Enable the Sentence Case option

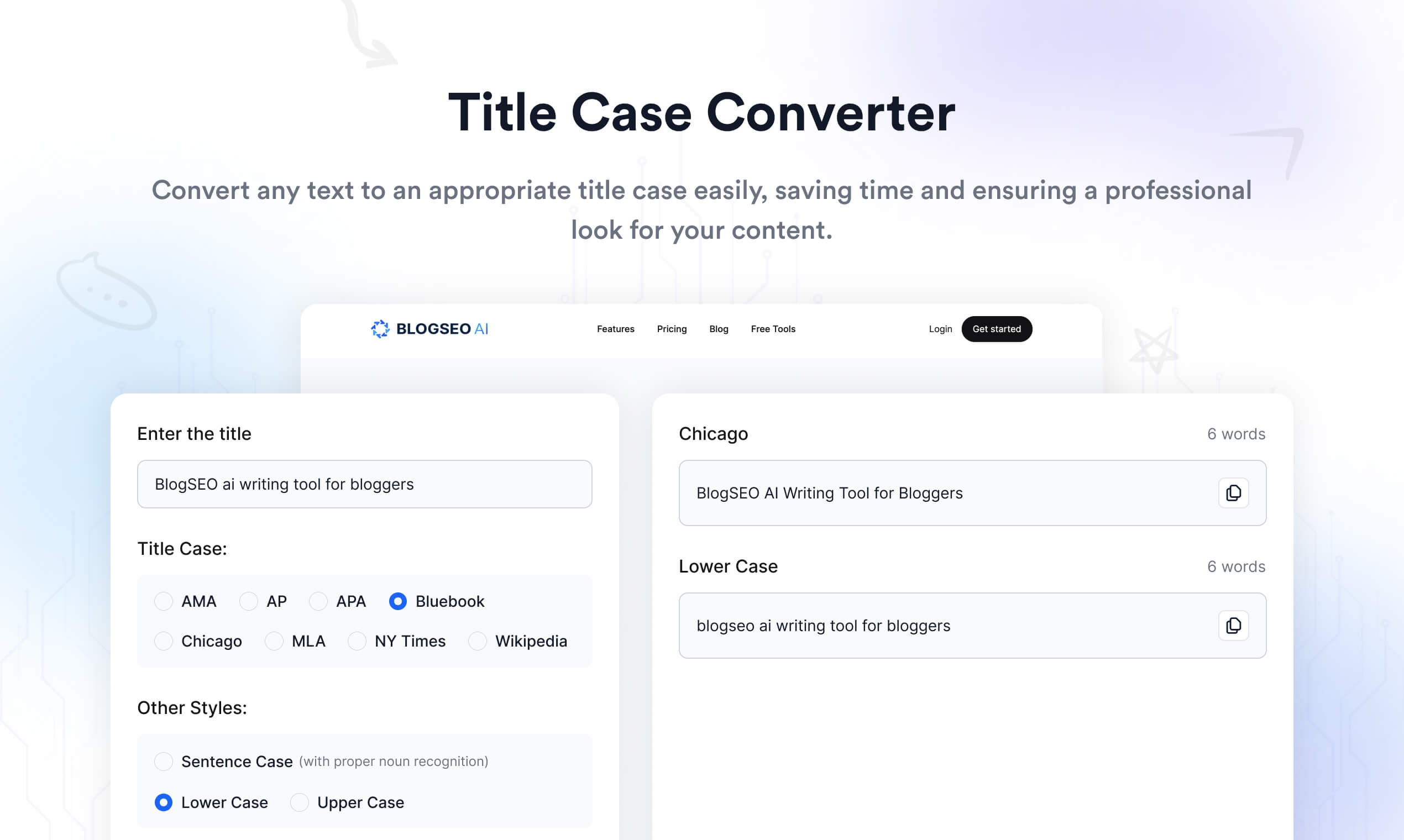coord(164,762)
